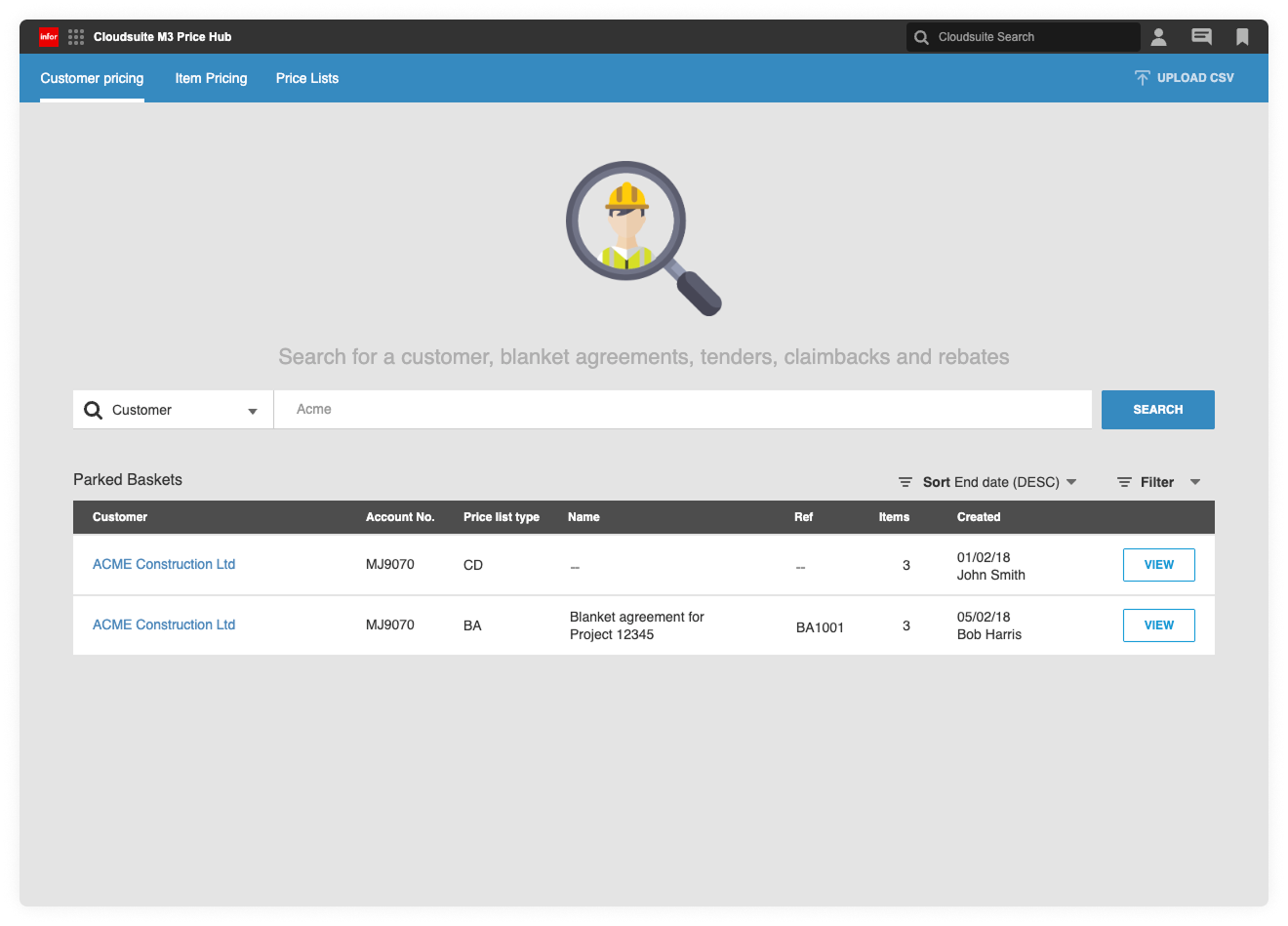Open ACME Construction Ltd link in BA row

pyautogui.click(x=164, y=624)
